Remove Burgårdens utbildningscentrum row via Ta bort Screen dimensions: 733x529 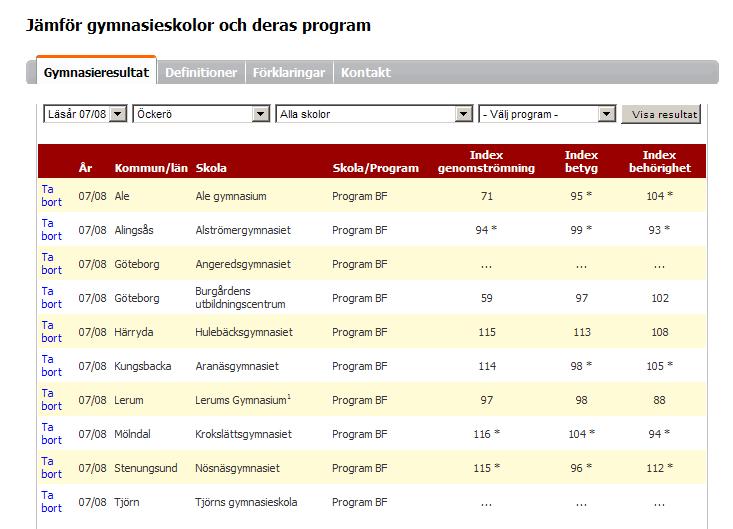[51, 298]
